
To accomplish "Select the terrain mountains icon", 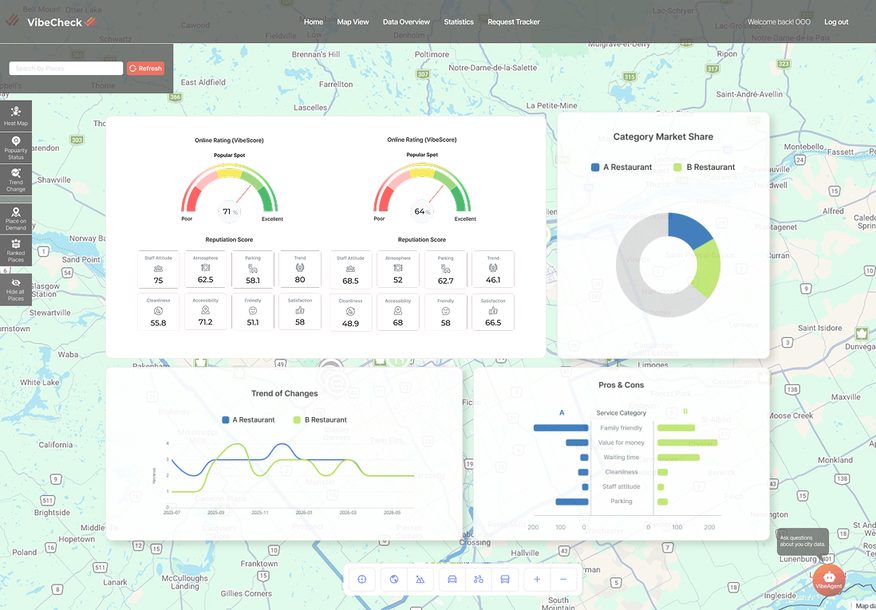I will click(x=420, y=579).
